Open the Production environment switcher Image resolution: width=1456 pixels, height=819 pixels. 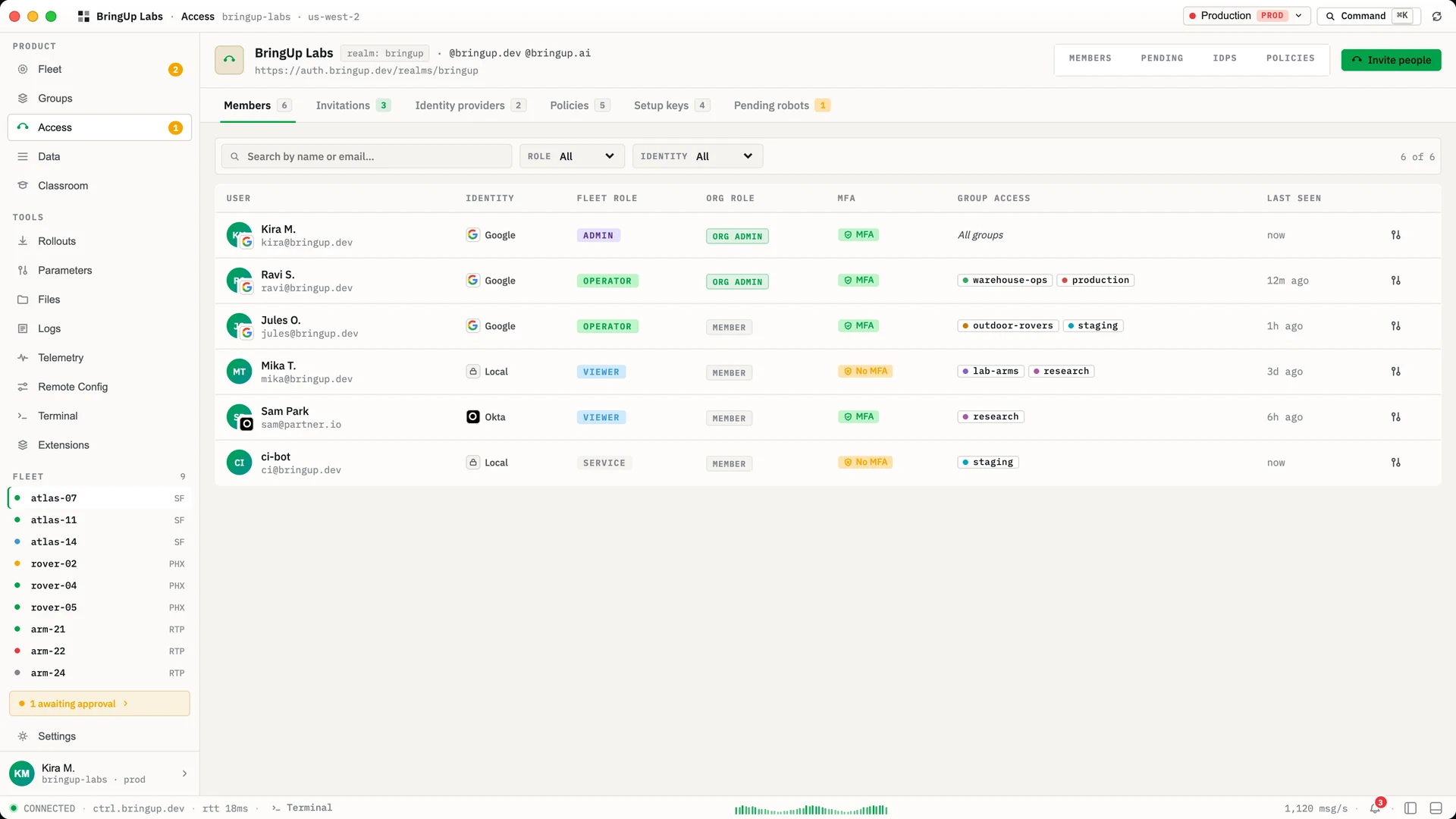(1246, 16)
